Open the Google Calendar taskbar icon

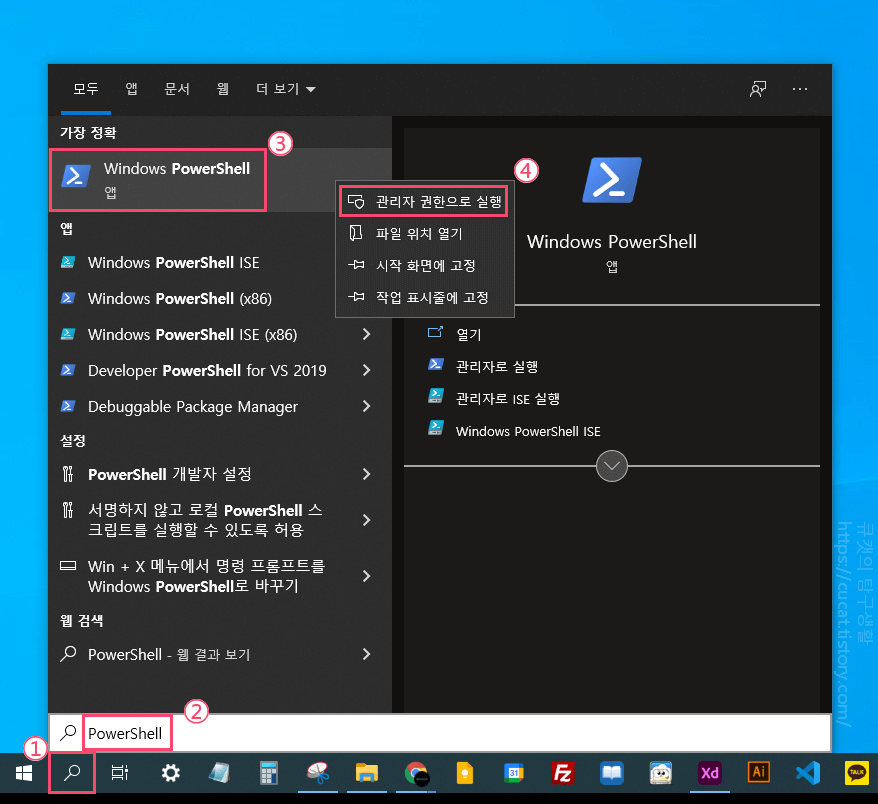[513, 772]
